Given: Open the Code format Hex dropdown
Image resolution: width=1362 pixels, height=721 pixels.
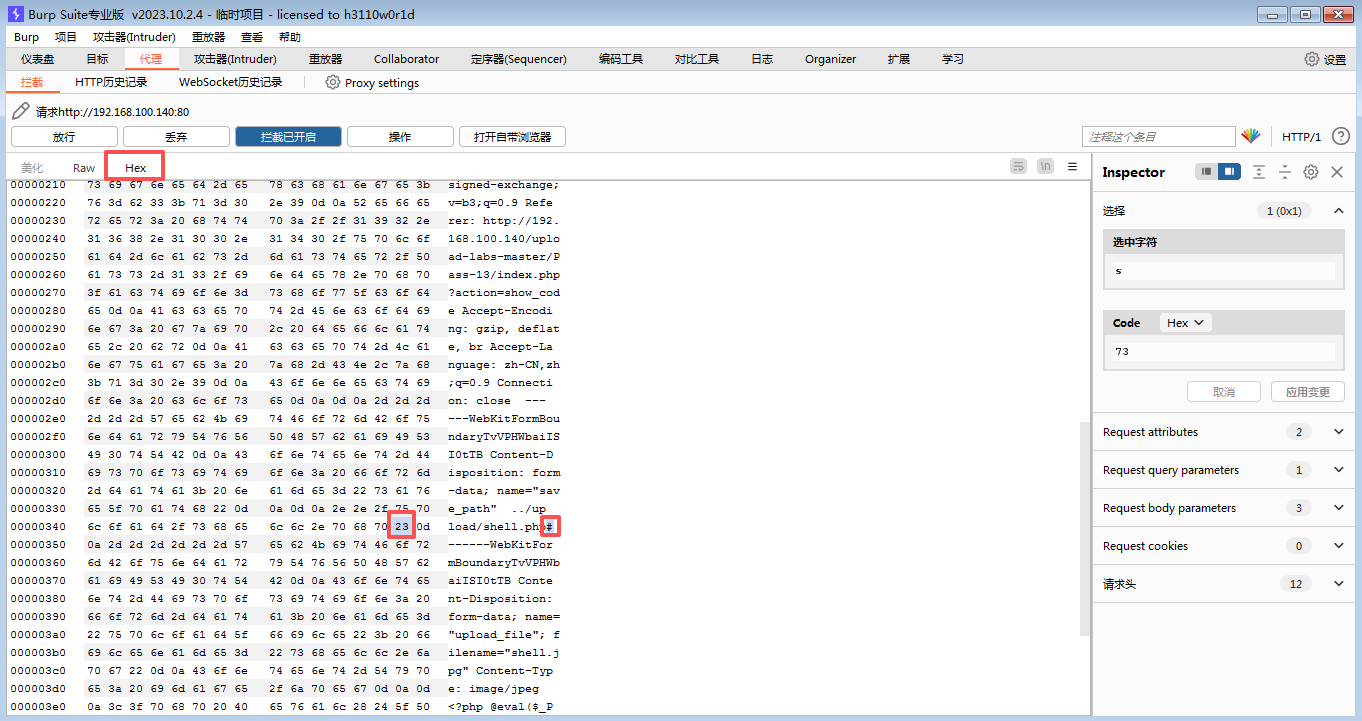Looking at the screenshot, I should point(1186,323).
